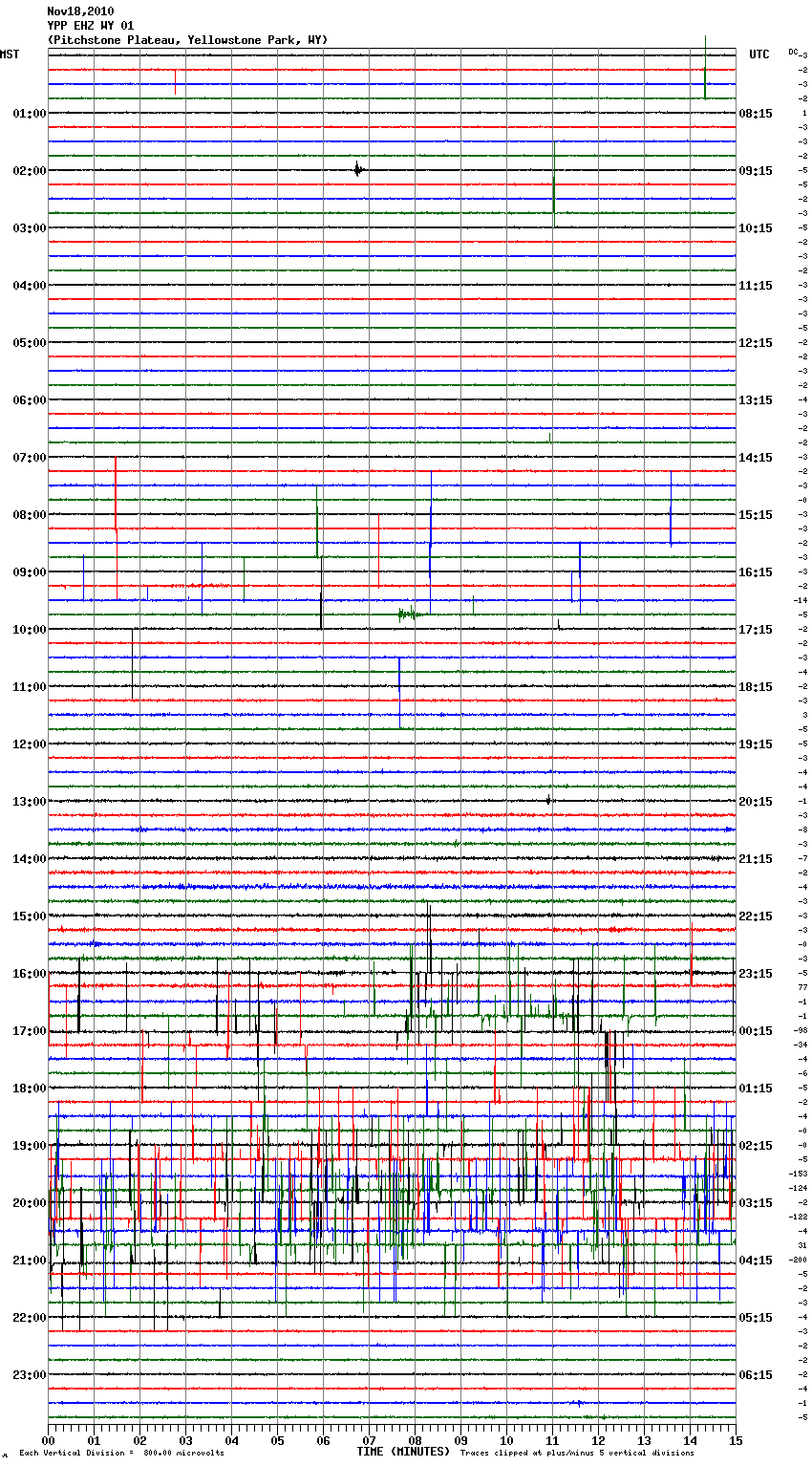Viewport: 812px width, 1466px height.
Task: Select the 16:00 MST time label
Action: pos(30,974)
